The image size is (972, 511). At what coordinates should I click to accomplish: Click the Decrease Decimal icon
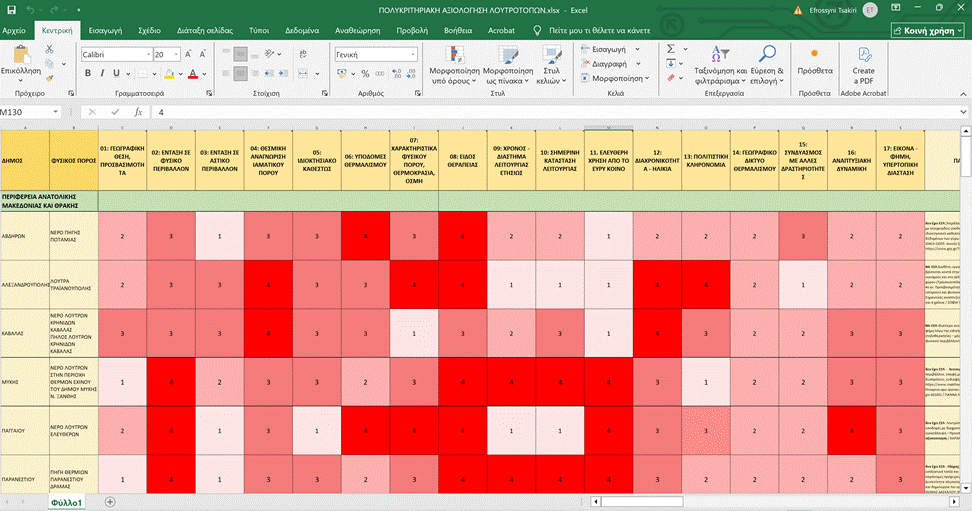click(411, 73)
